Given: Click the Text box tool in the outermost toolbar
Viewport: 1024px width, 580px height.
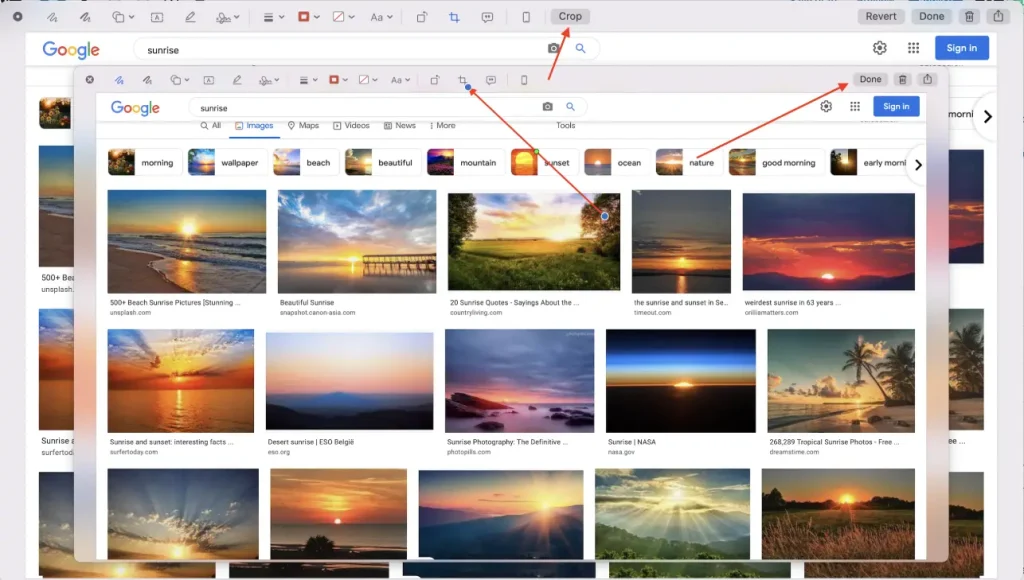Looking at the screenshot, I should pyautogui.click(x=157, y=17).
